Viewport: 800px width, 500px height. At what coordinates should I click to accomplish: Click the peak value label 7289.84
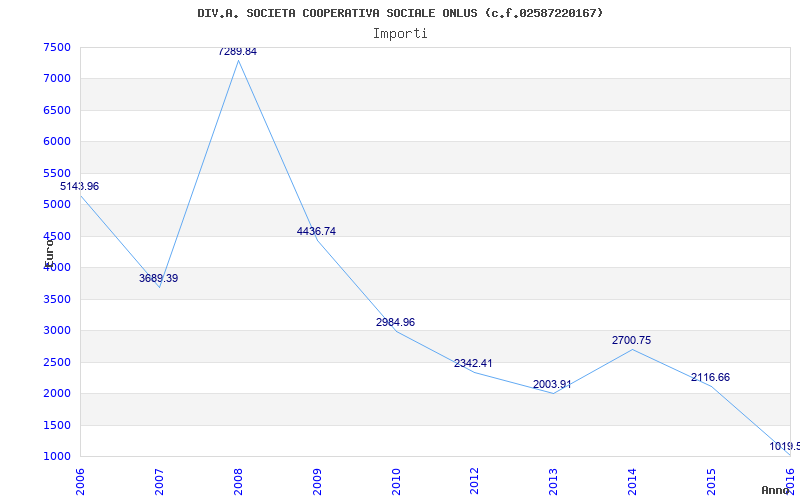(238, 52)
